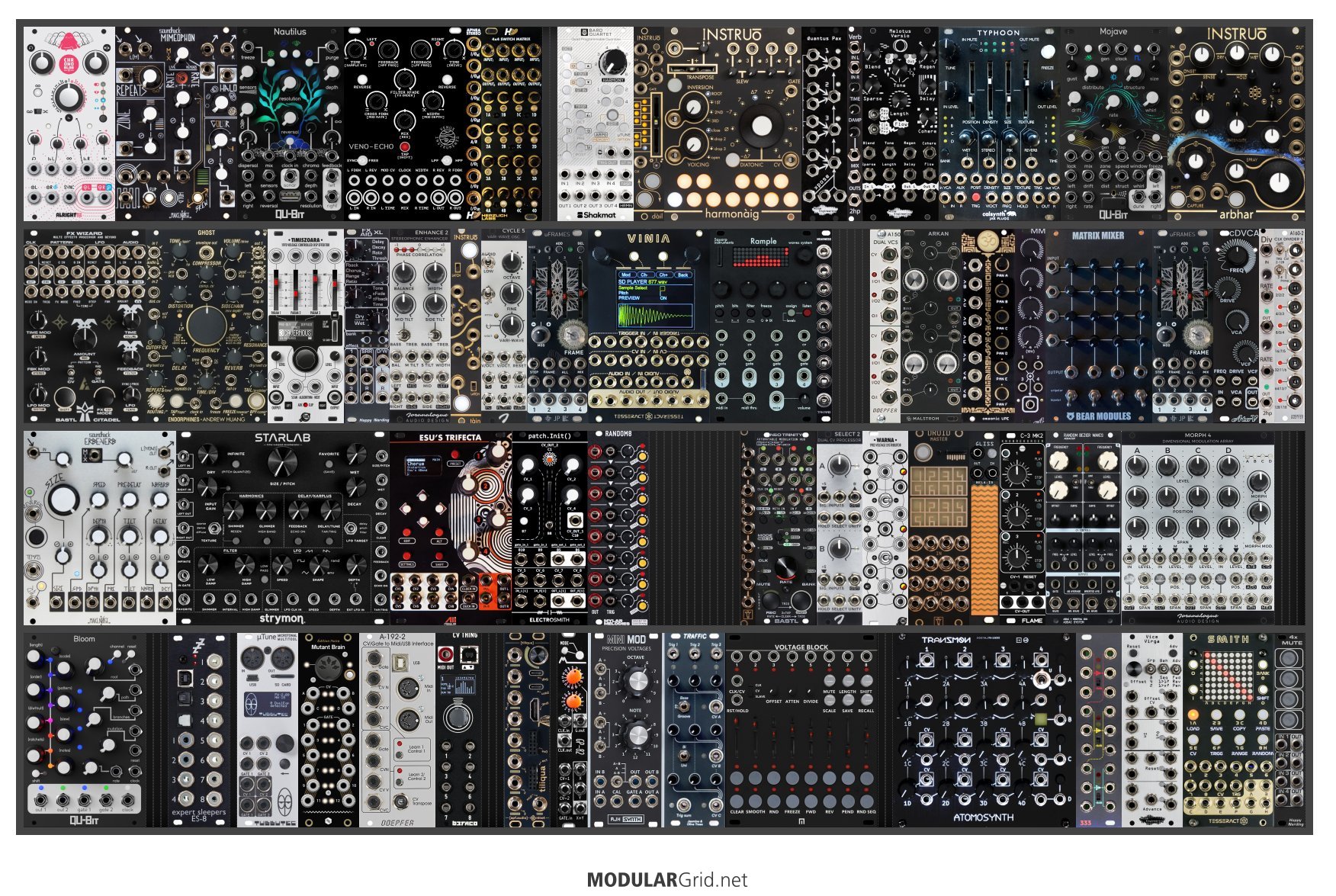Select the Timiszoara module
Viewport: 1336px width, 896px height.
(x=306, y=326)
